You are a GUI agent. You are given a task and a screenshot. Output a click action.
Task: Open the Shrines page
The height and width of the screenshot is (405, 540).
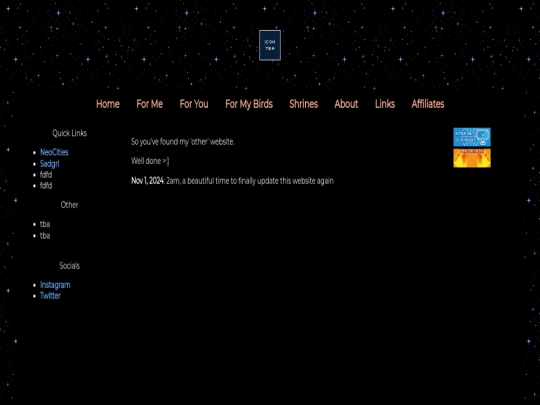click(x=303, y=104)
